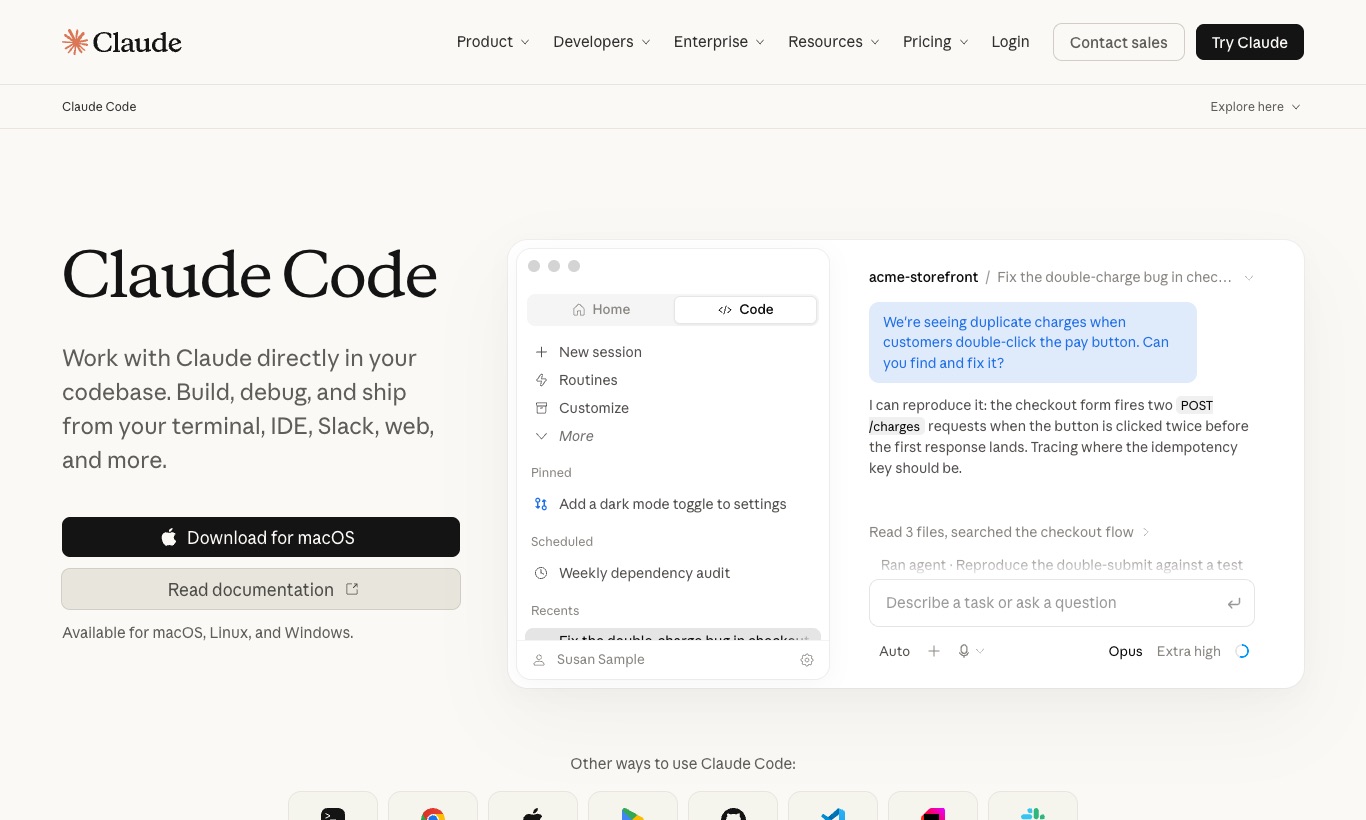Click the plus icon next to Auto

point(934,651)
